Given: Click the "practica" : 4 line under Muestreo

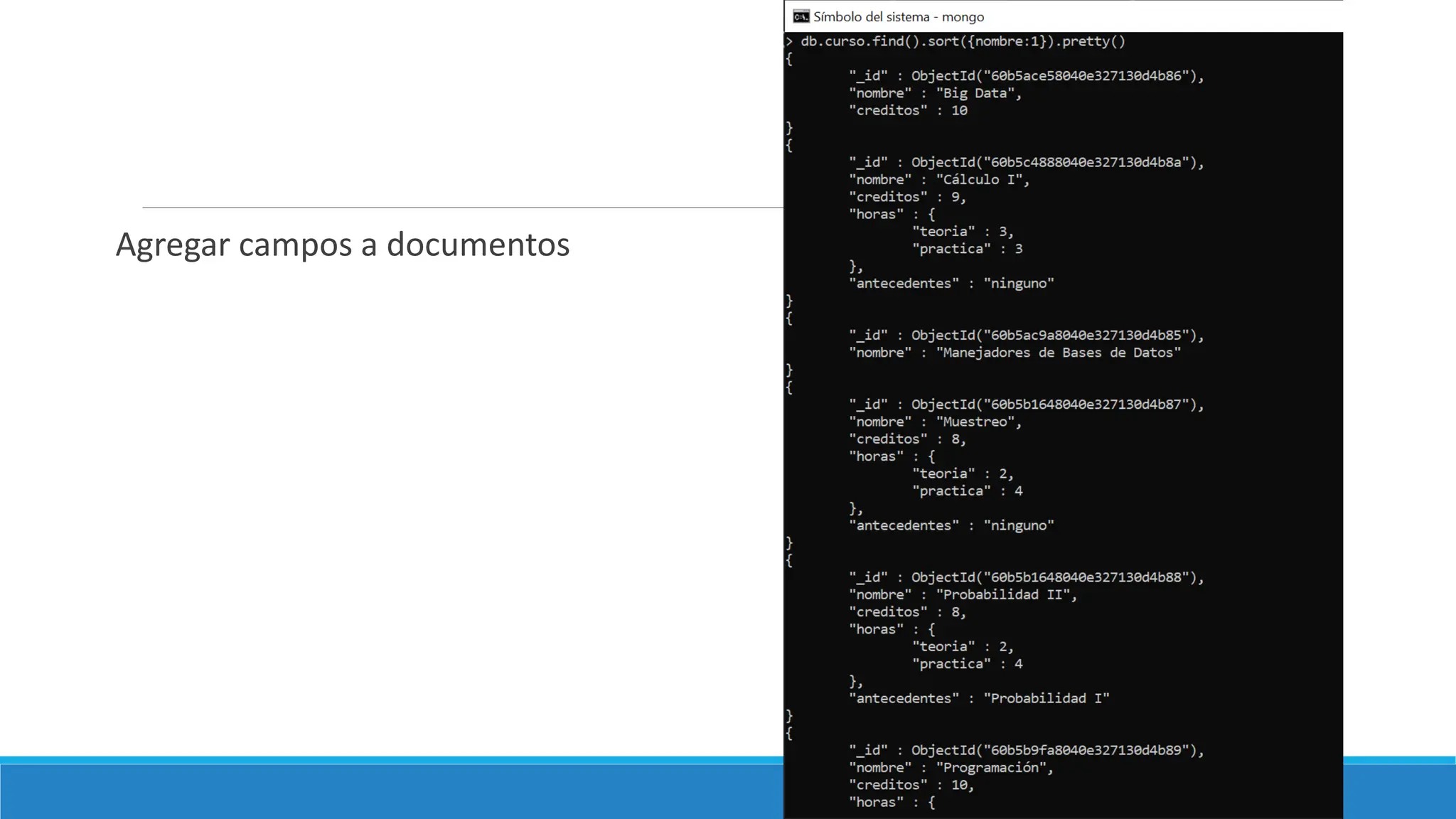Looking at the screenshot, I should (x=967, y=491).
